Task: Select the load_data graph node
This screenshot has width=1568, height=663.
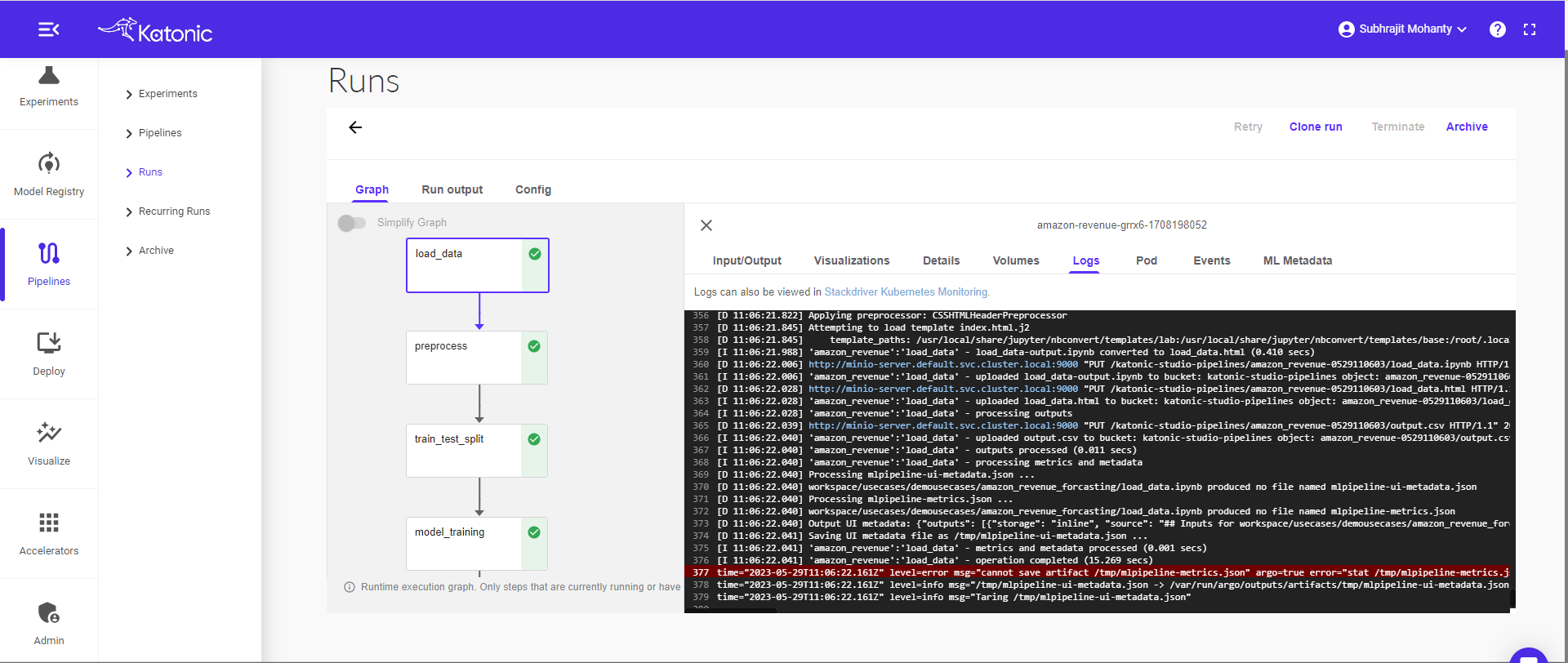Action: tap(478, 265)
